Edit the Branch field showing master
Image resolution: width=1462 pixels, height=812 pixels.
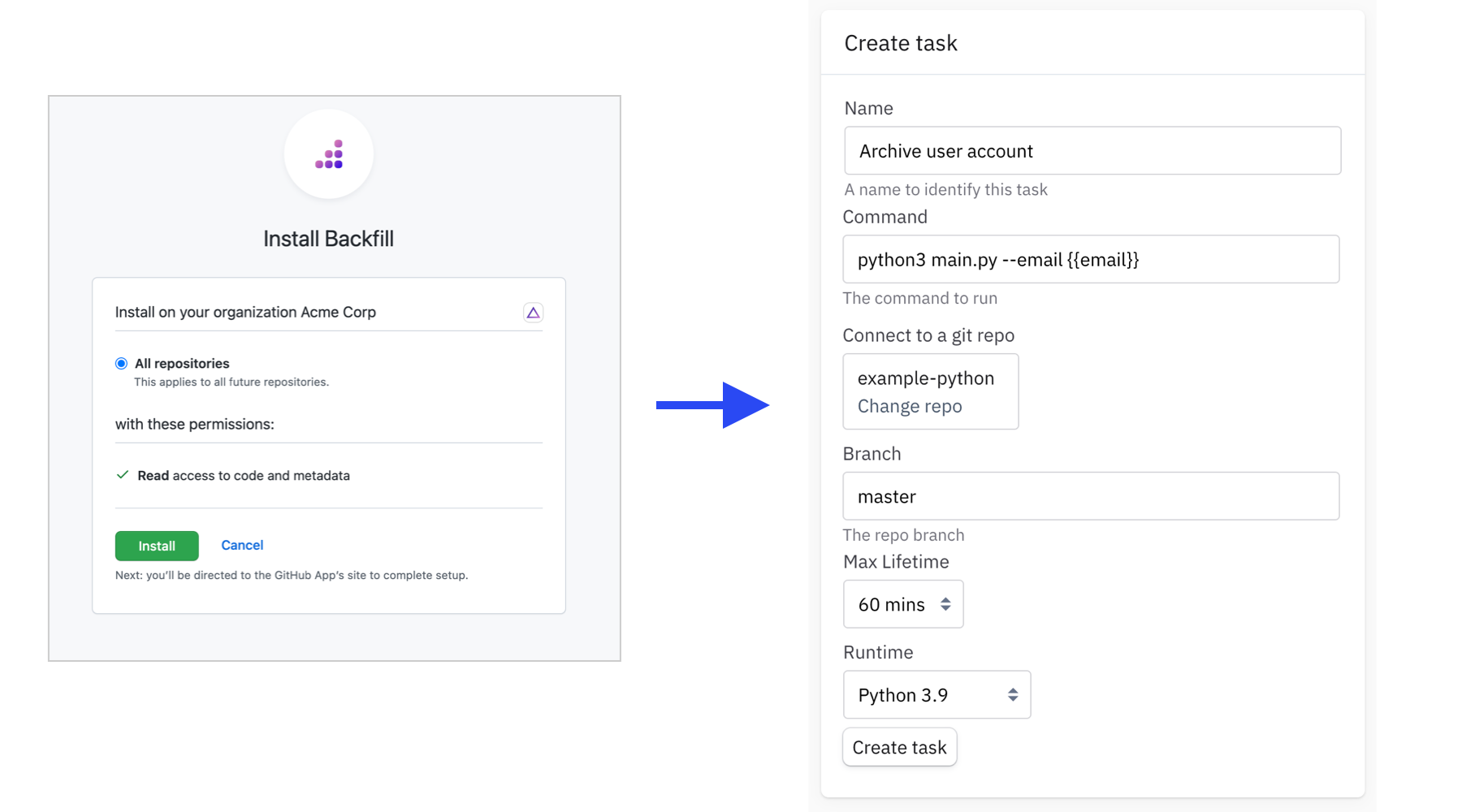(1090, 496)
